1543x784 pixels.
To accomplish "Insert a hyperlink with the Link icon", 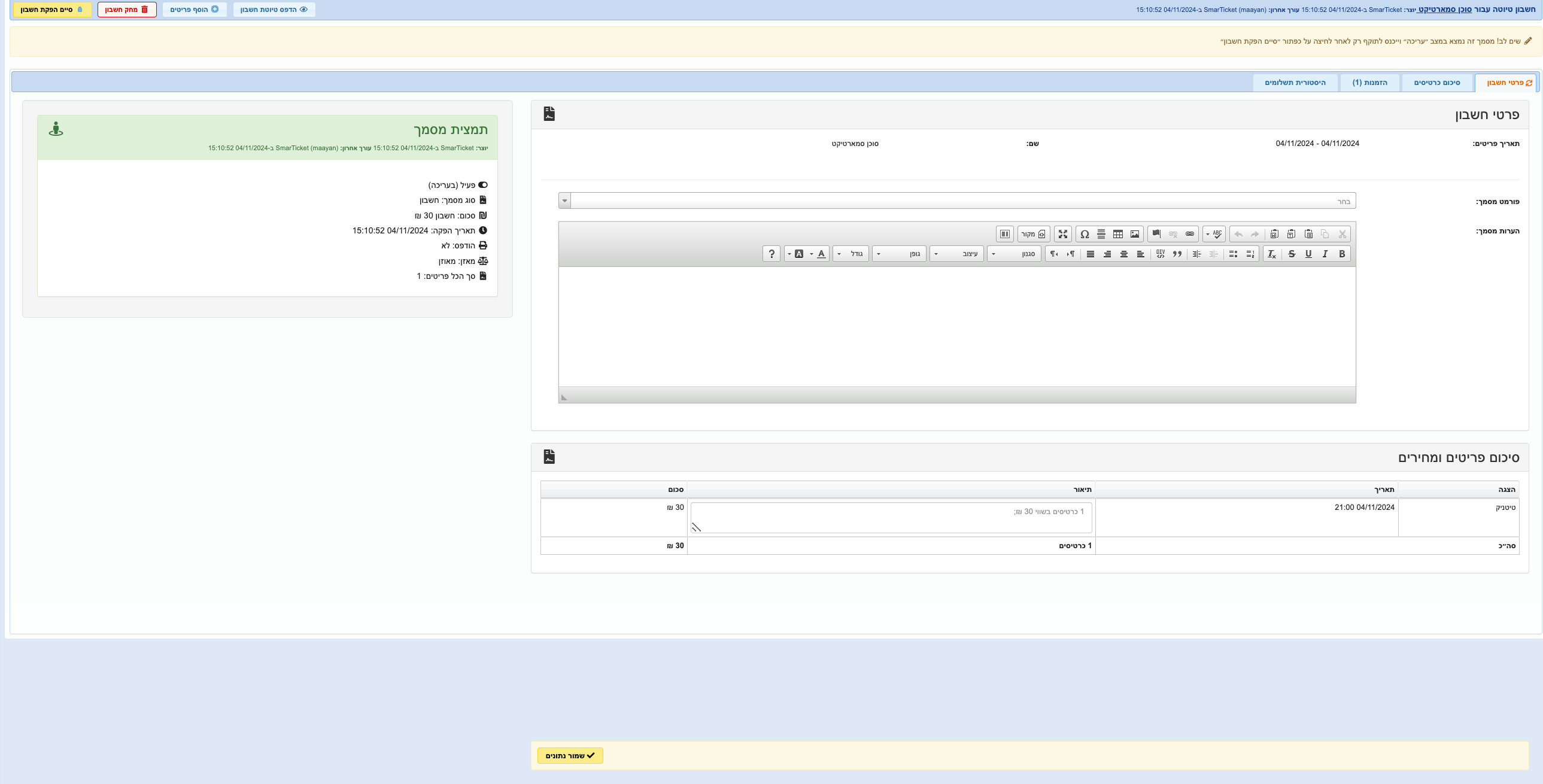I will click(1190, 234).
